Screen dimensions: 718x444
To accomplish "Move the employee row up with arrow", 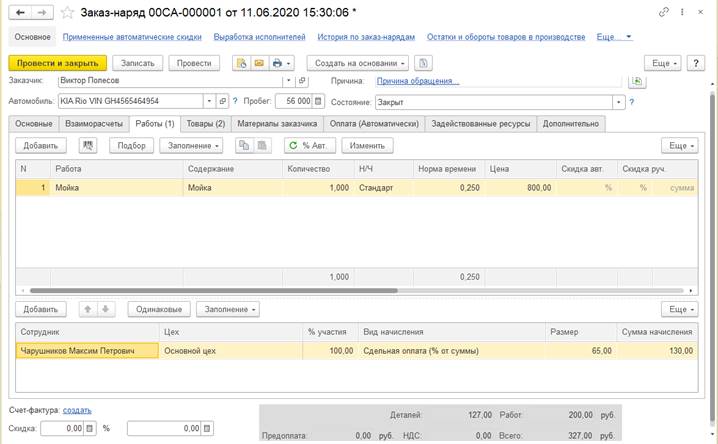I will (x=87, y=309).
